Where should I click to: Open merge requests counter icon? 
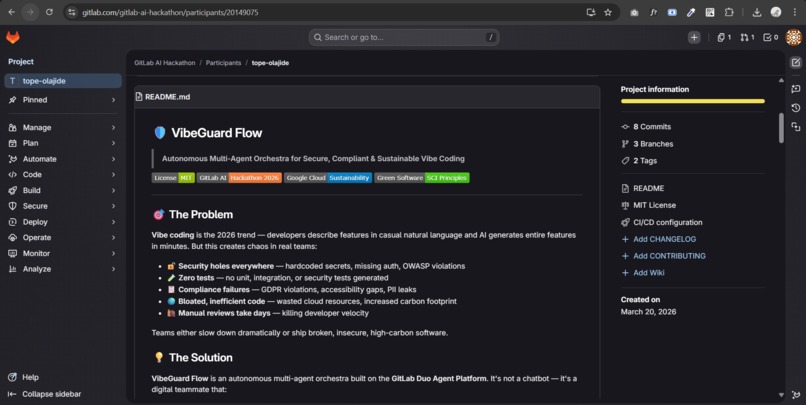pos(747,37)
